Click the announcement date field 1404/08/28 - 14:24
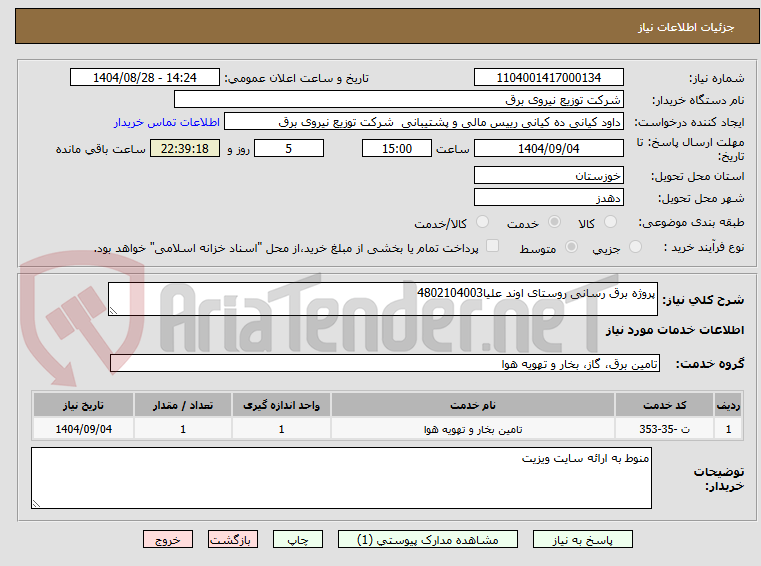Screen dimensions: 761x566 tap(145, 77)
